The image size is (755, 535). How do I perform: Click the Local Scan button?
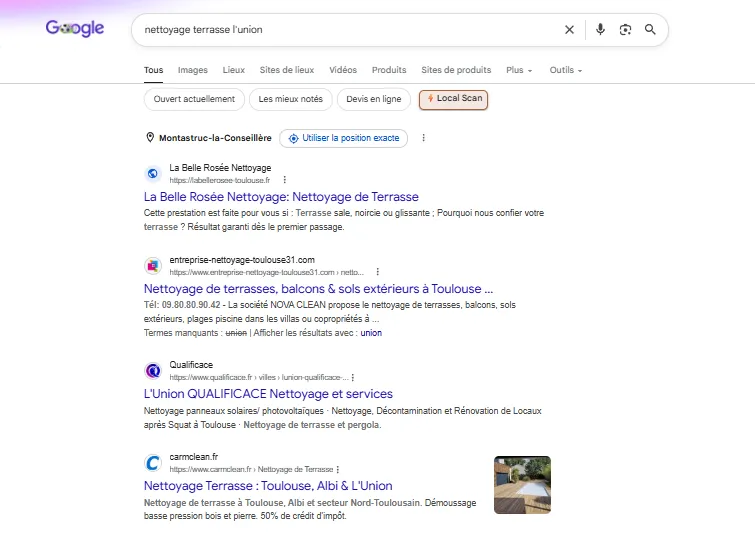coord(454,99)
